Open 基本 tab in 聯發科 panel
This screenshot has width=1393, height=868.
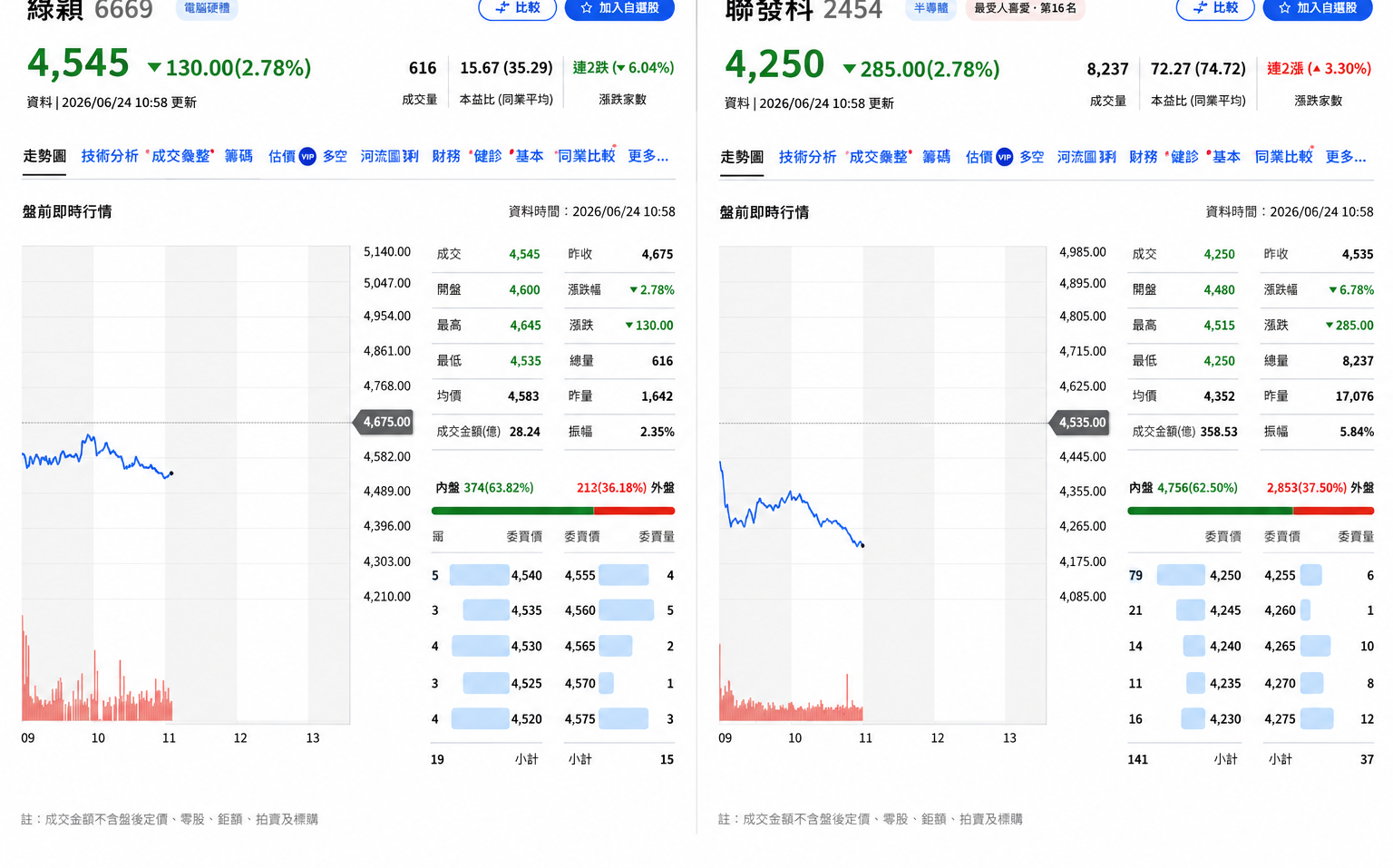click(x=1226, y=157)
